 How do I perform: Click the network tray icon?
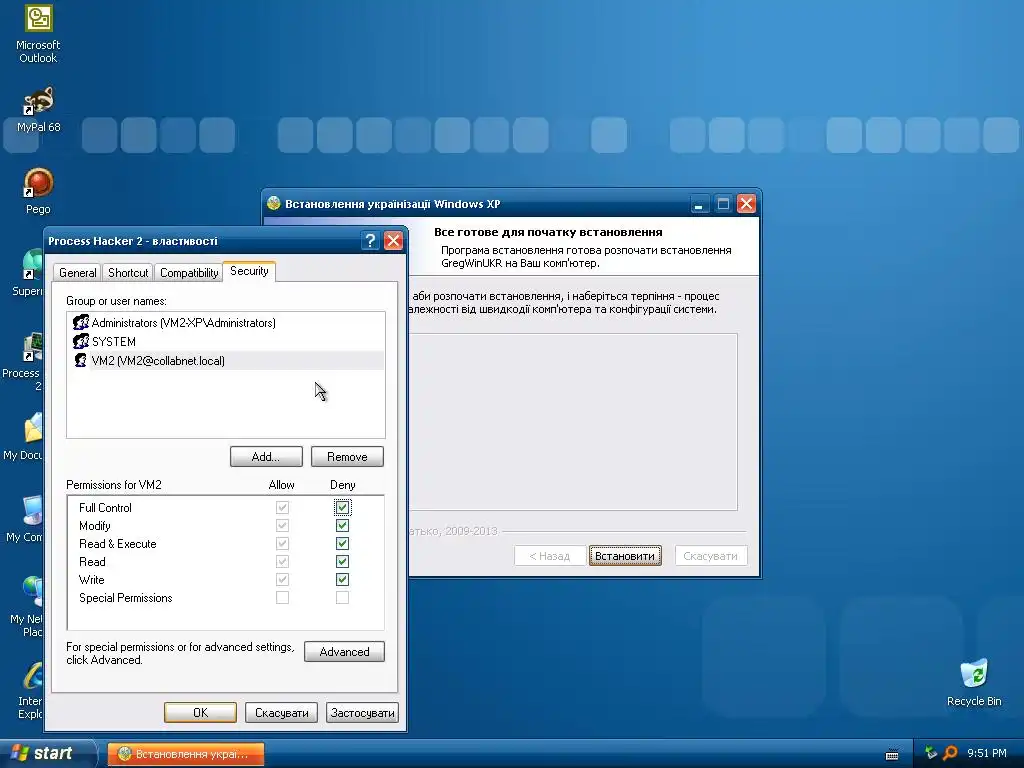(931, 753)
